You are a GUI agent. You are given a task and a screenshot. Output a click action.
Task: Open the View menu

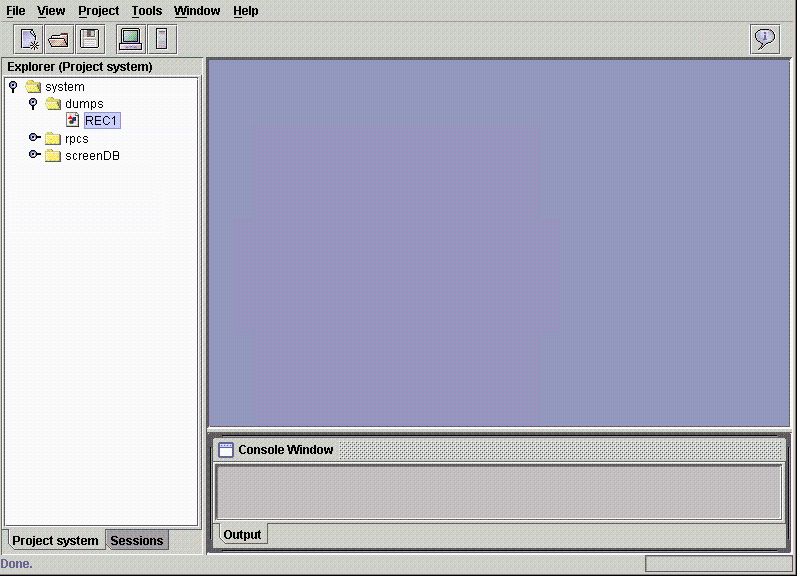click(x=51, y=11)
